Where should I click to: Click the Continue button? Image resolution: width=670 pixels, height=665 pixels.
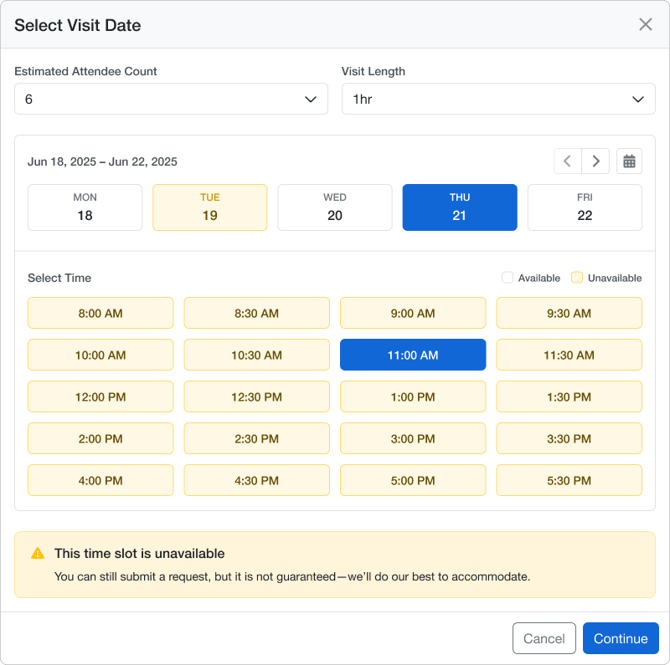pyautogui.click(x=620, y=638)
